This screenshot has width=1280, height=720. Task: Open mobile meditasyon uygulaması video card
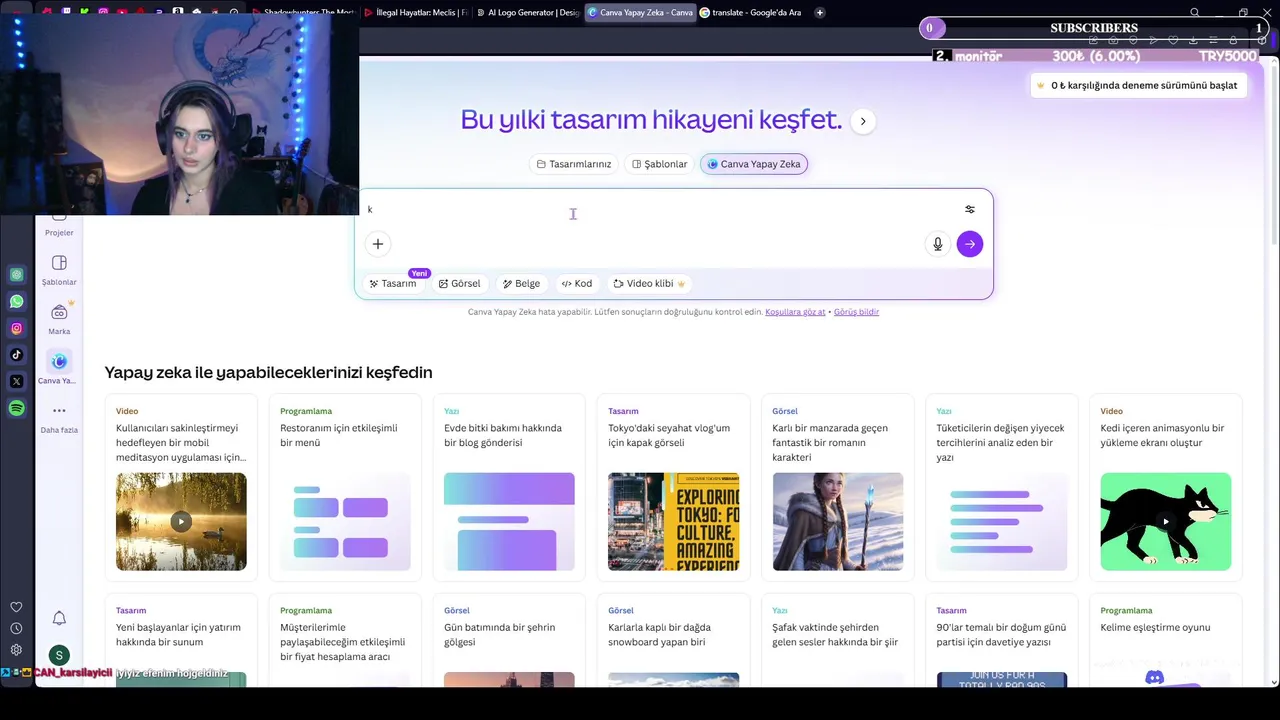[x=181, y=488]
